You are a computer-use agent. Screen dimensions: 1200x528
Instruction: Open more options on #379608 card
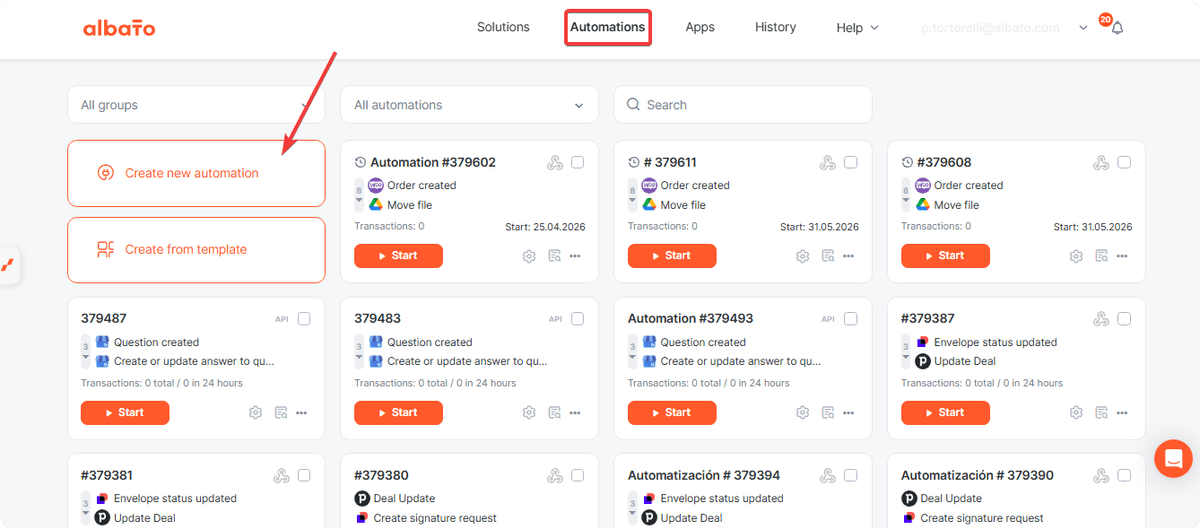(1122, 256)
